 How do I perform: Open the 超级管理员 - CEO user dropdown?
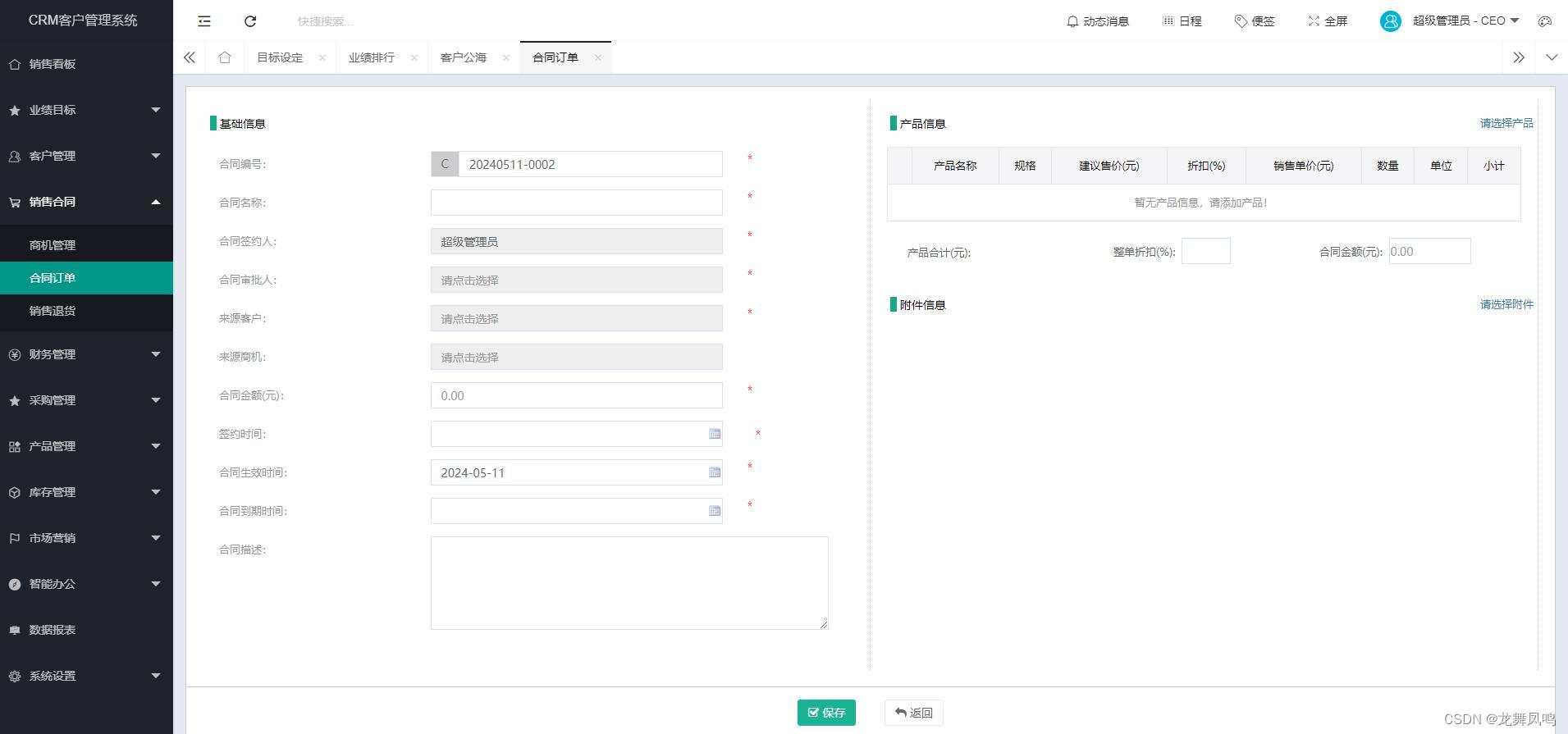click(x=1465, y=21)
